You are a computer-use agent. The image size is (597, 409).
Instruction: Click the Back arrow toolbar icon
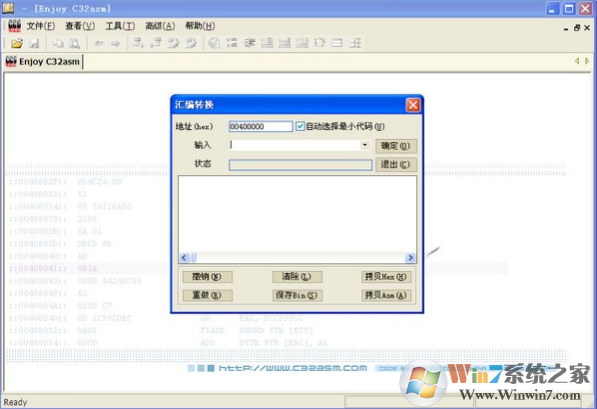click(99, 43)
